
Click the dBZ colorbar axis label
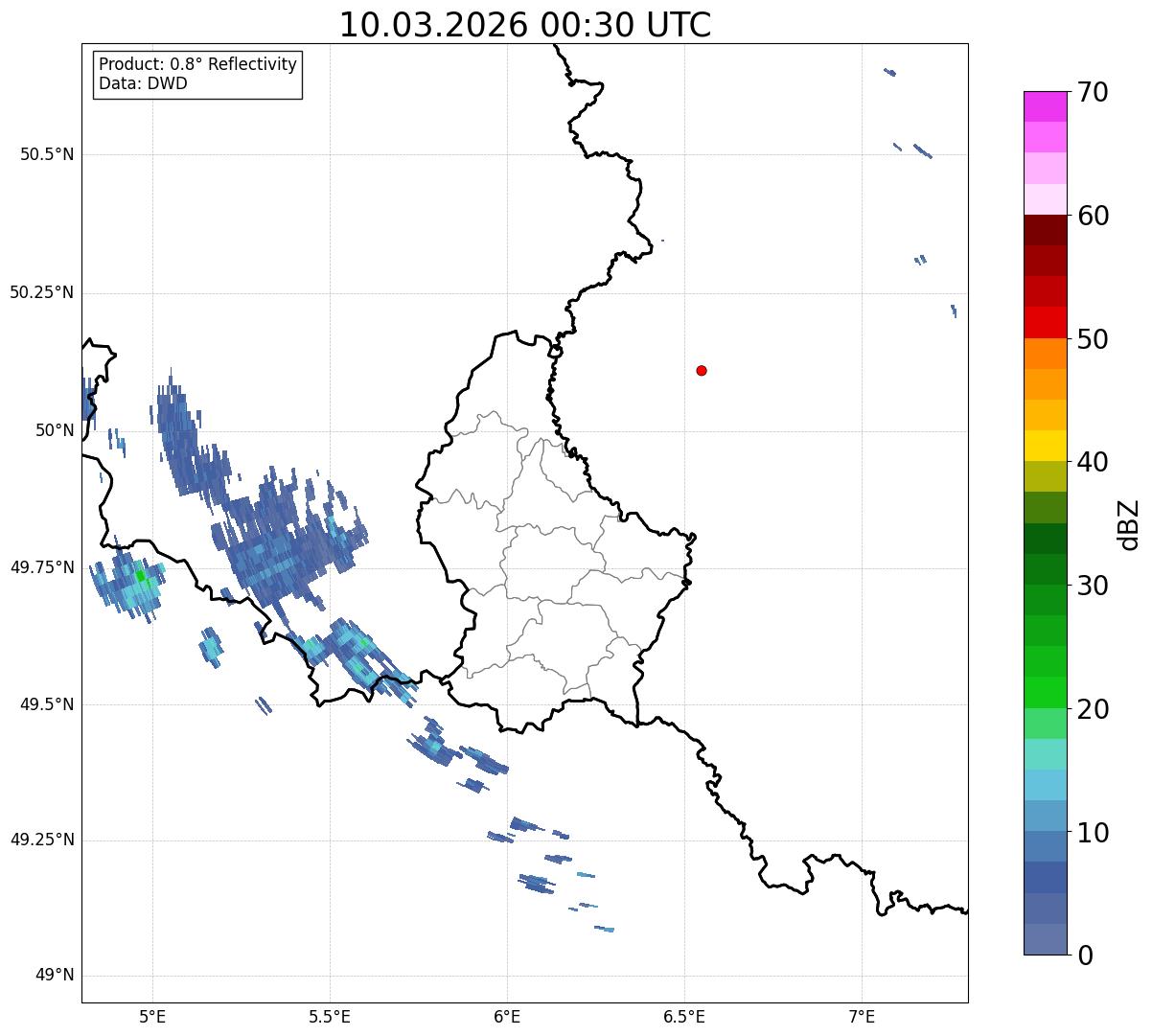[x=1130, y=524]
